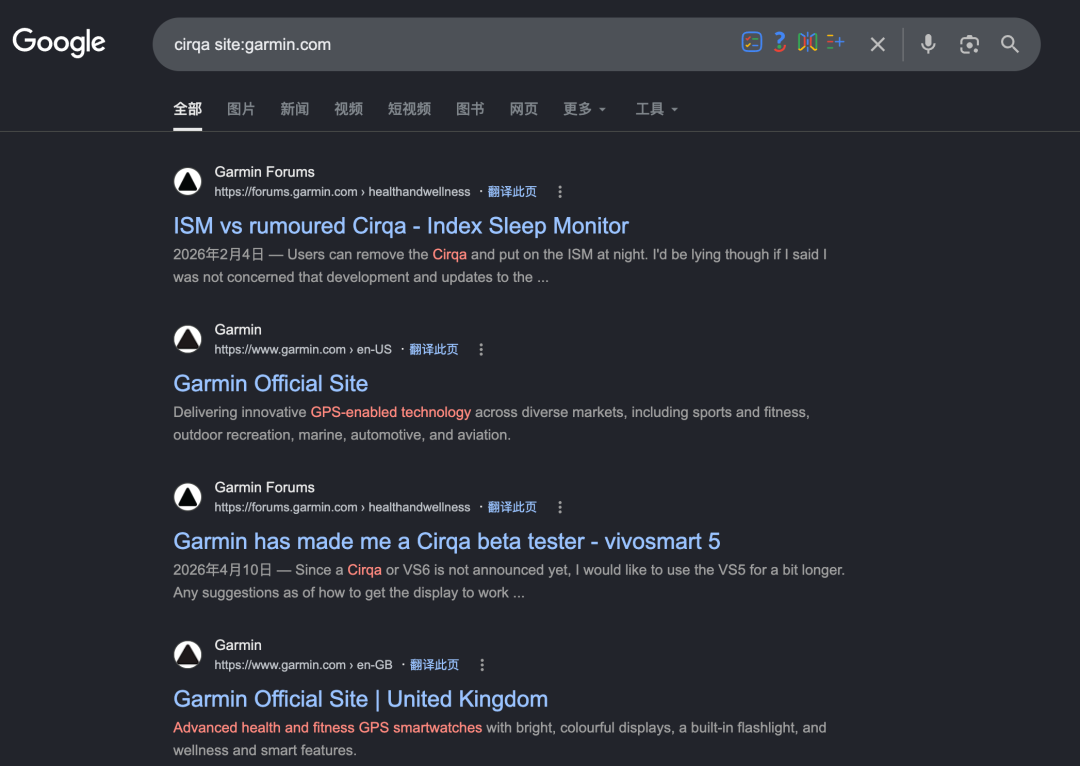Click the Google logo
The width and height of the screenshot is (1080, 766).
[x=59, y=42]
